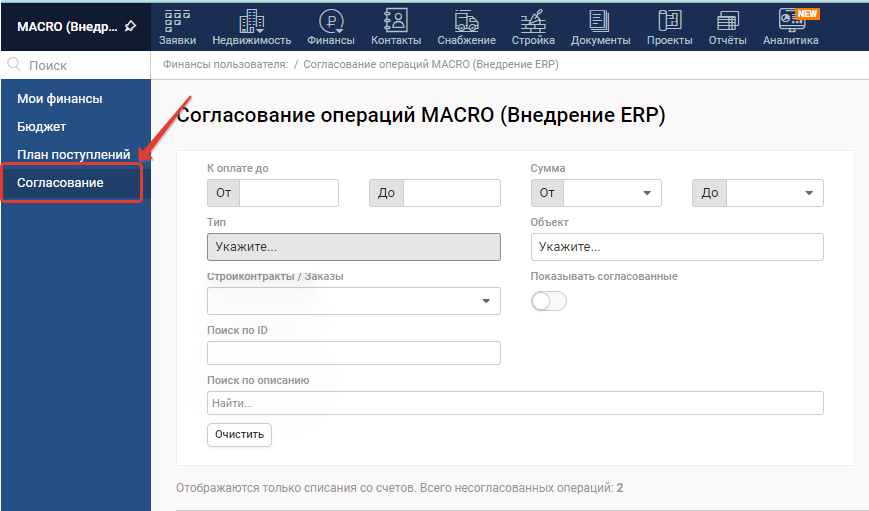Screen dimensions: 869x511
Task: Open the Документы module icon
Action: coord(600,20)
